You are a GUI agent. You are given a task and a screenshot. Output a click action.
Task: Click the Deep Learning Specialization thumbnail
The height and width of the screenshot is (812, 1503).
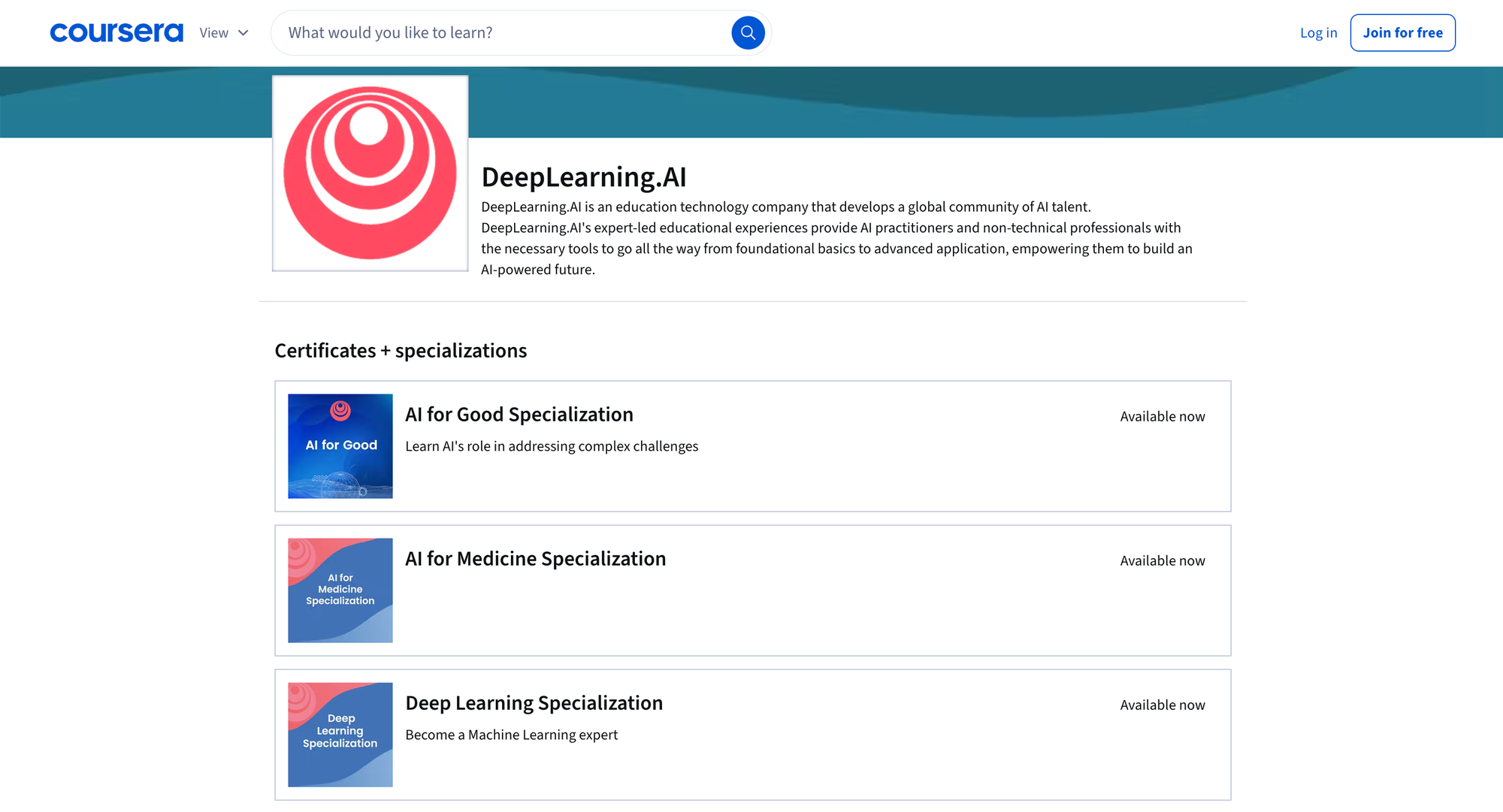tap(340, 735)
